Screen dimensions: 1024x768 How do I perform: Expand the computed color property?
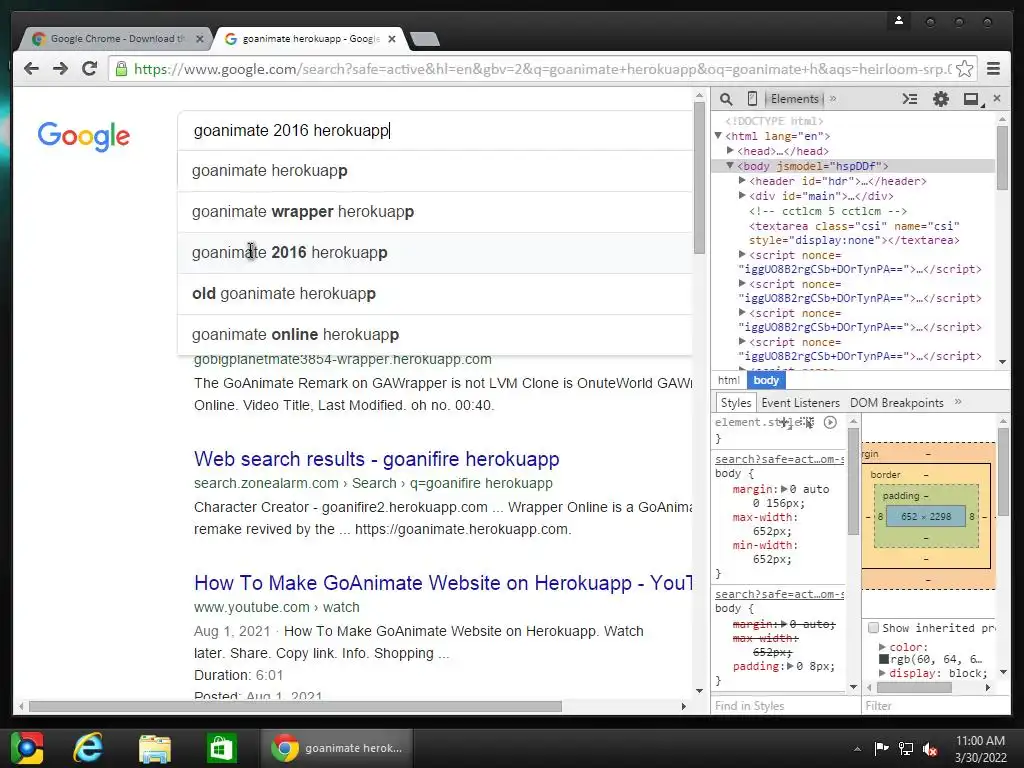click(x=883, y=647)
